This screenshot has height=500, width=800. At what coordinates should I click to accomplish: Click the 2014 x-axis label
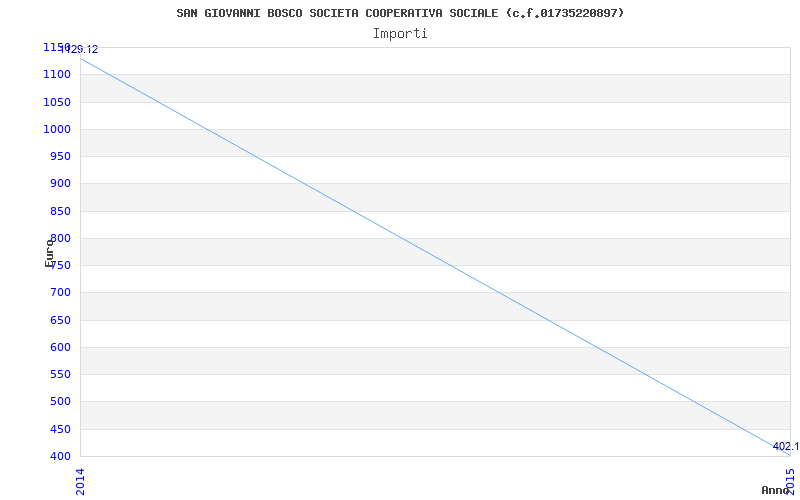click(80, 481)
